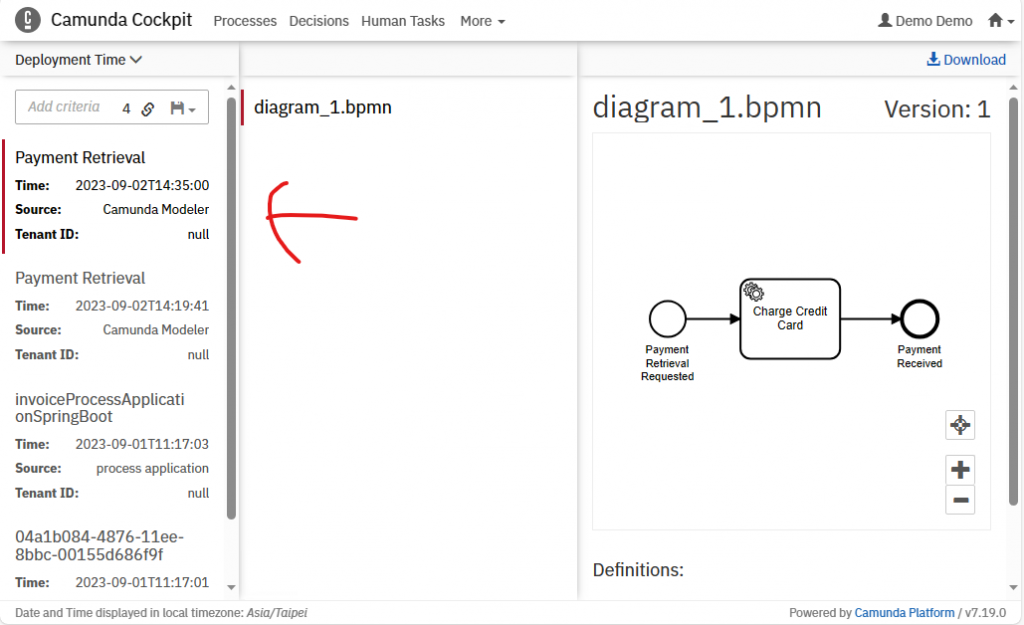Open the Decisions page

click(319, 21)
